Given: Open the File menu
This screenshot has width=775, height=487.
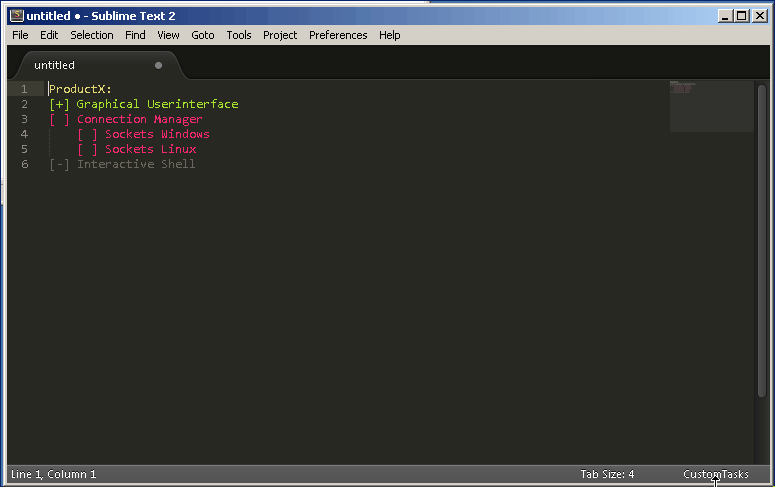Looking at the screenshot, I should click(x=20, y=35).
